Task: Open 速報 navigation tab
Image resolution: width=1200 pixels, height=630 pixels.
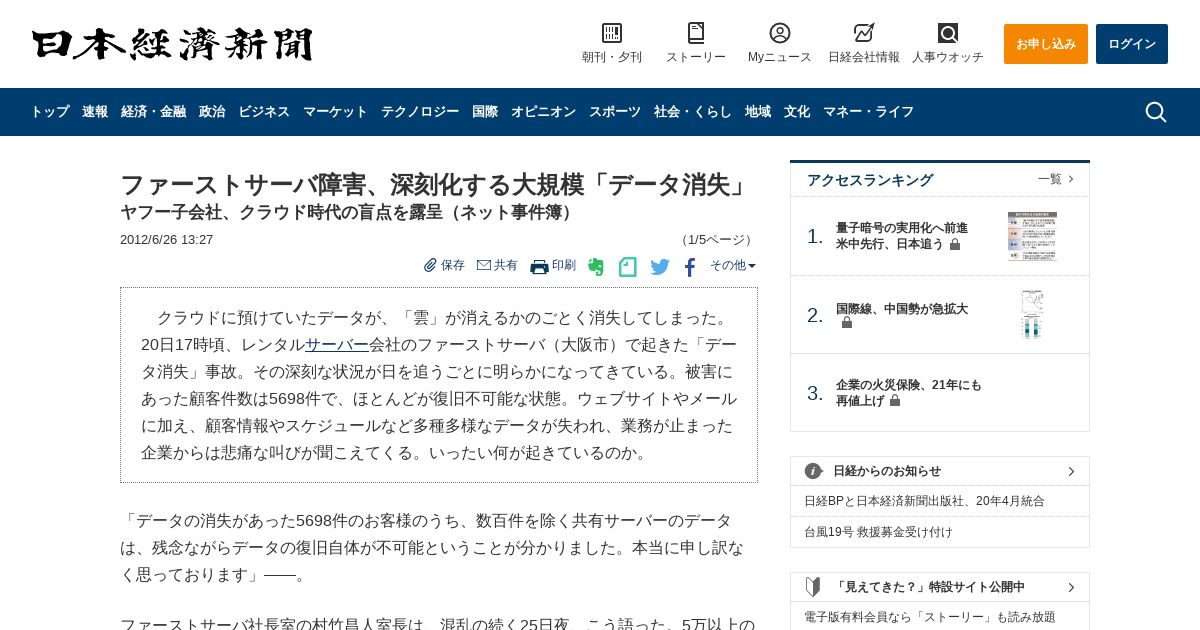Action: coord(95,112)
